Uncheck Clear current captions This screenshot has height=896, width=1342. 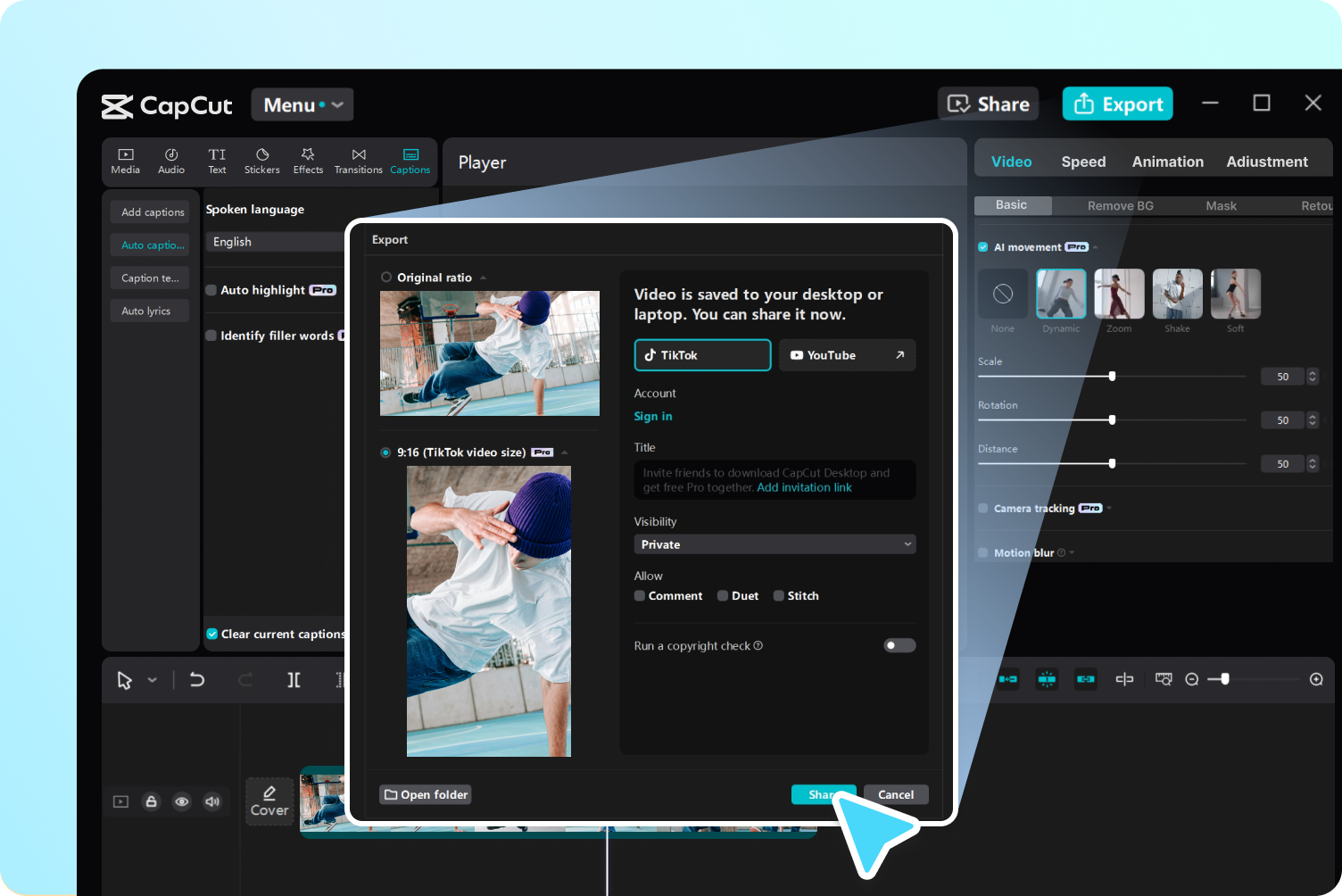(x=212, y=634)
